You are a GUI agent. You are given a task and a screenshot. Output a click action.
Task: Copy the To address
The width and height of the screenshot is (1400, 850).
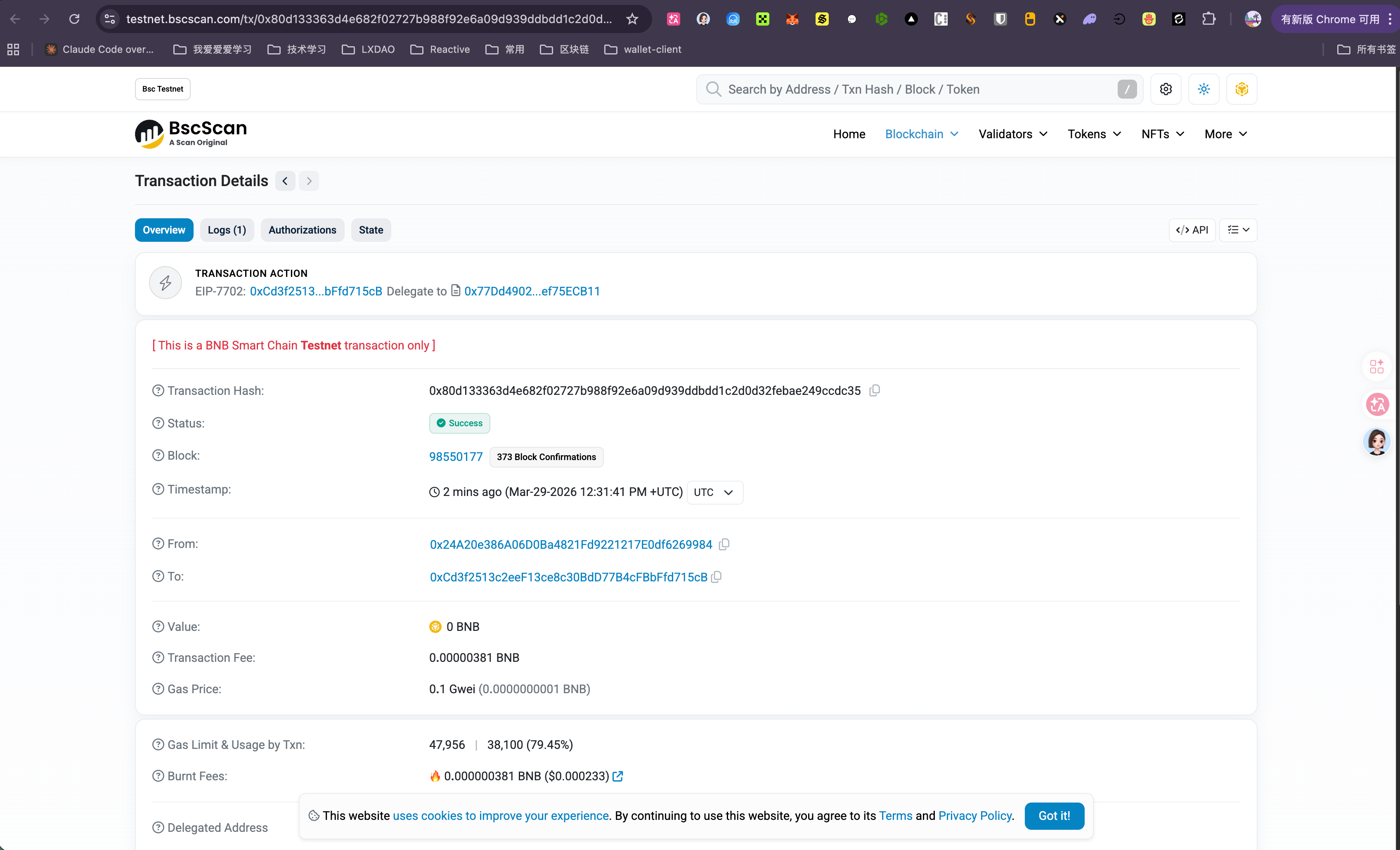click(x=717, y=577)
